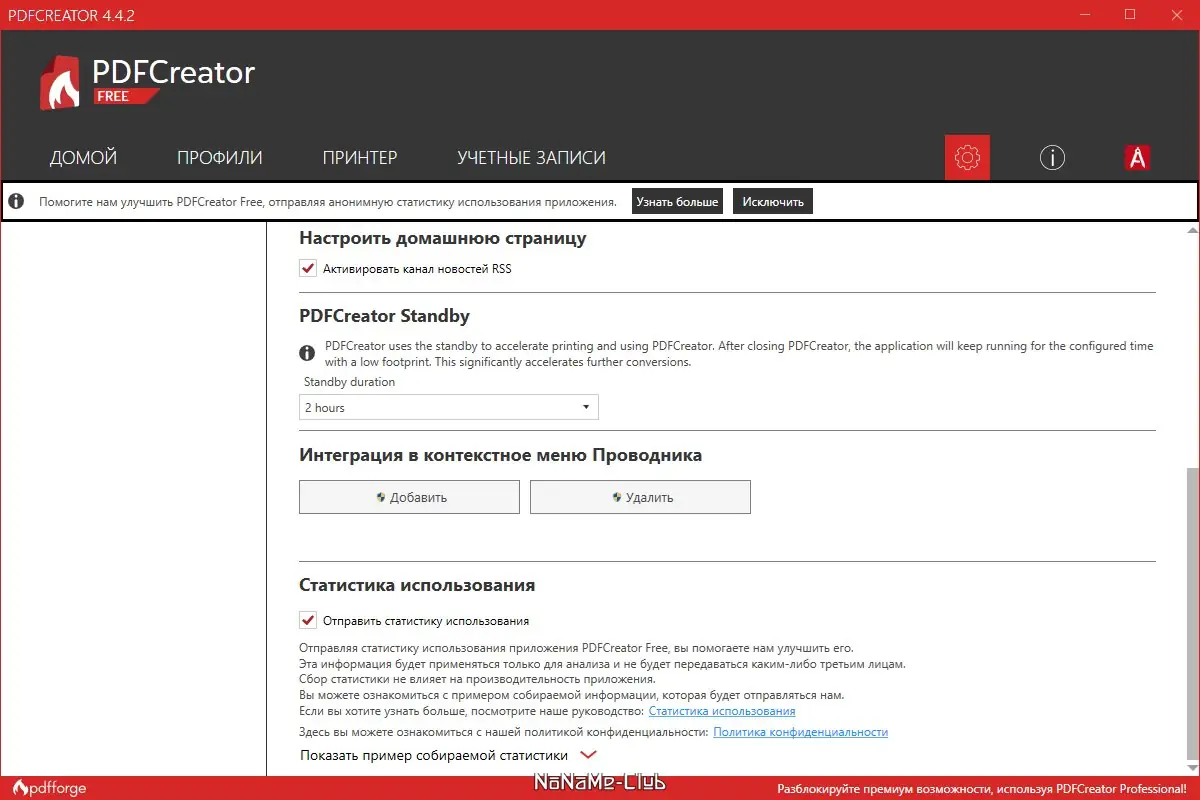Open the УЧЕТНЫЕ ЗАПИСИ tab
The width and height of the screenshot is (1200, 800).
tap(531, 158)
